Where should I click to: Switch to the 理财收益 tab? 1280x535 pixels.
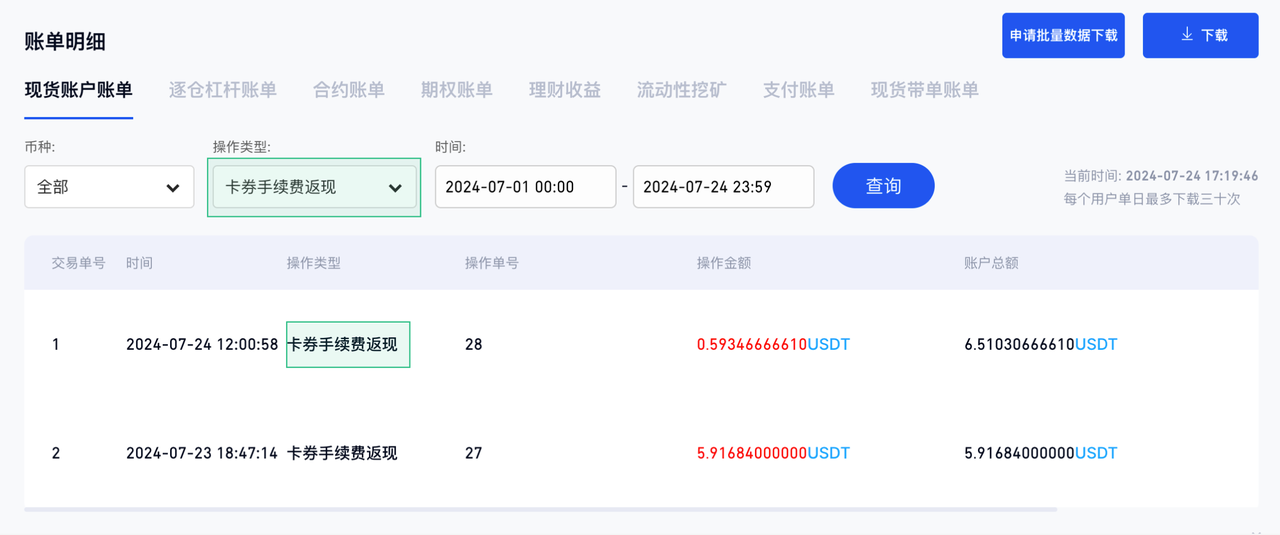564,90
